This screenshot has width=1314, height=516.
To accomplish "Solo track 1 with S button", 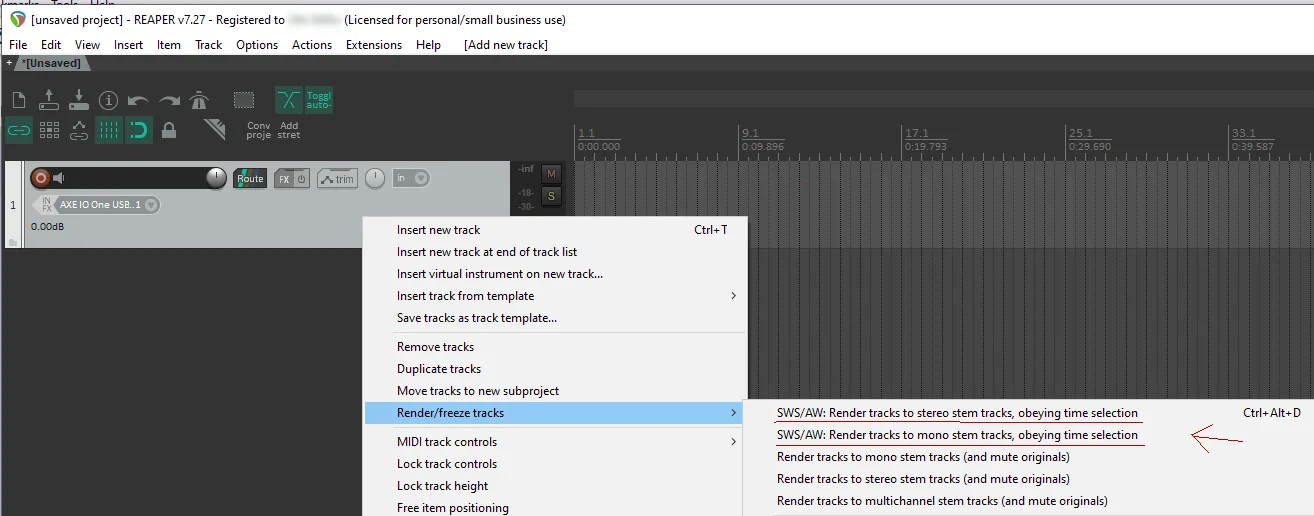I will 551,195.
